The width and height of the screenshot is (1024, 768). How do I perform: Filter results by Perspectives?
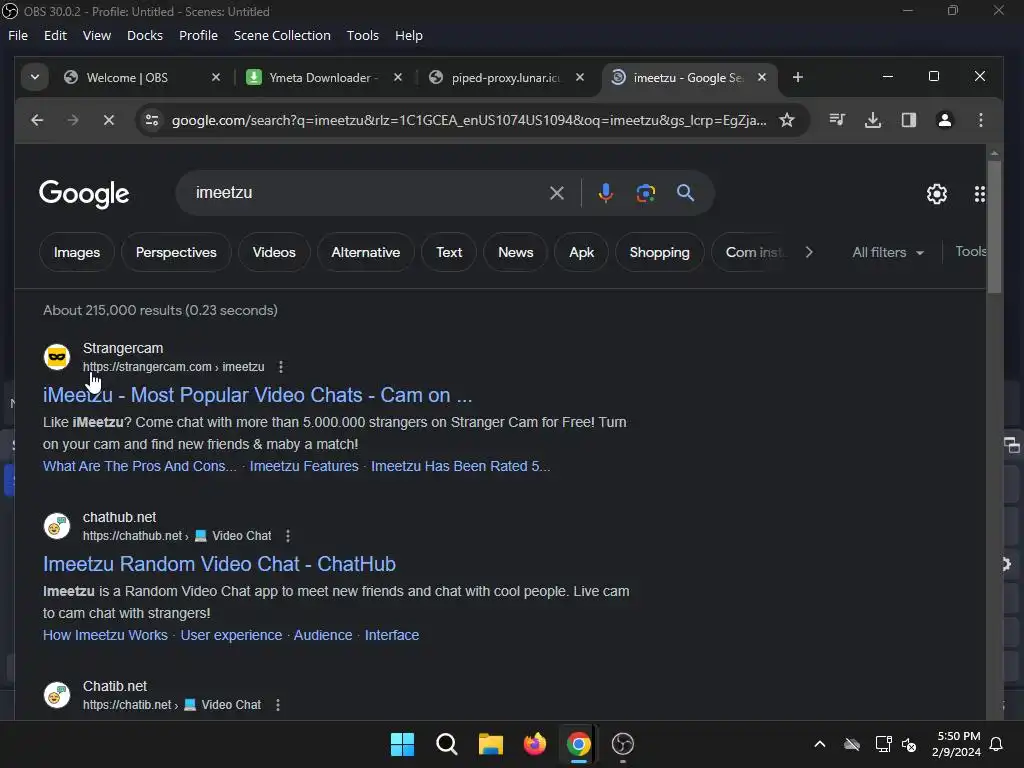click(x=176, y=252)
